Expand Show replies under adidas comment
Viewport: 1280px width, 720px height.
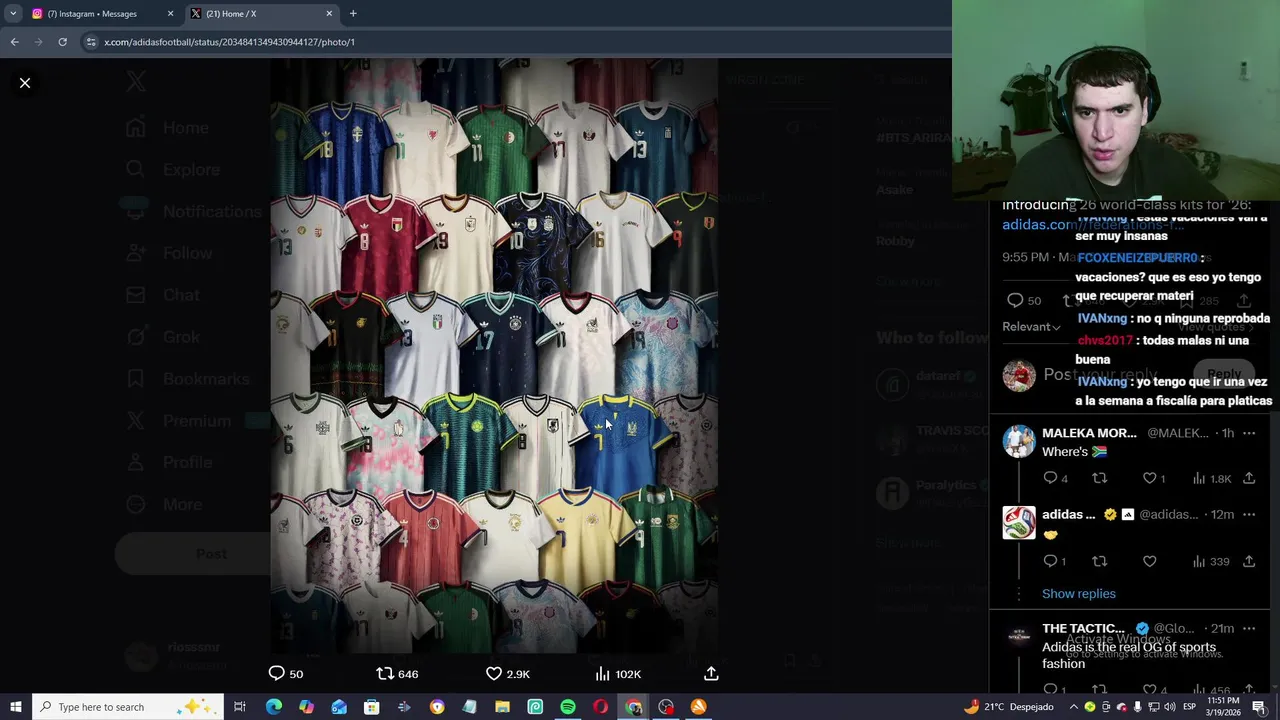(1079, 594)
